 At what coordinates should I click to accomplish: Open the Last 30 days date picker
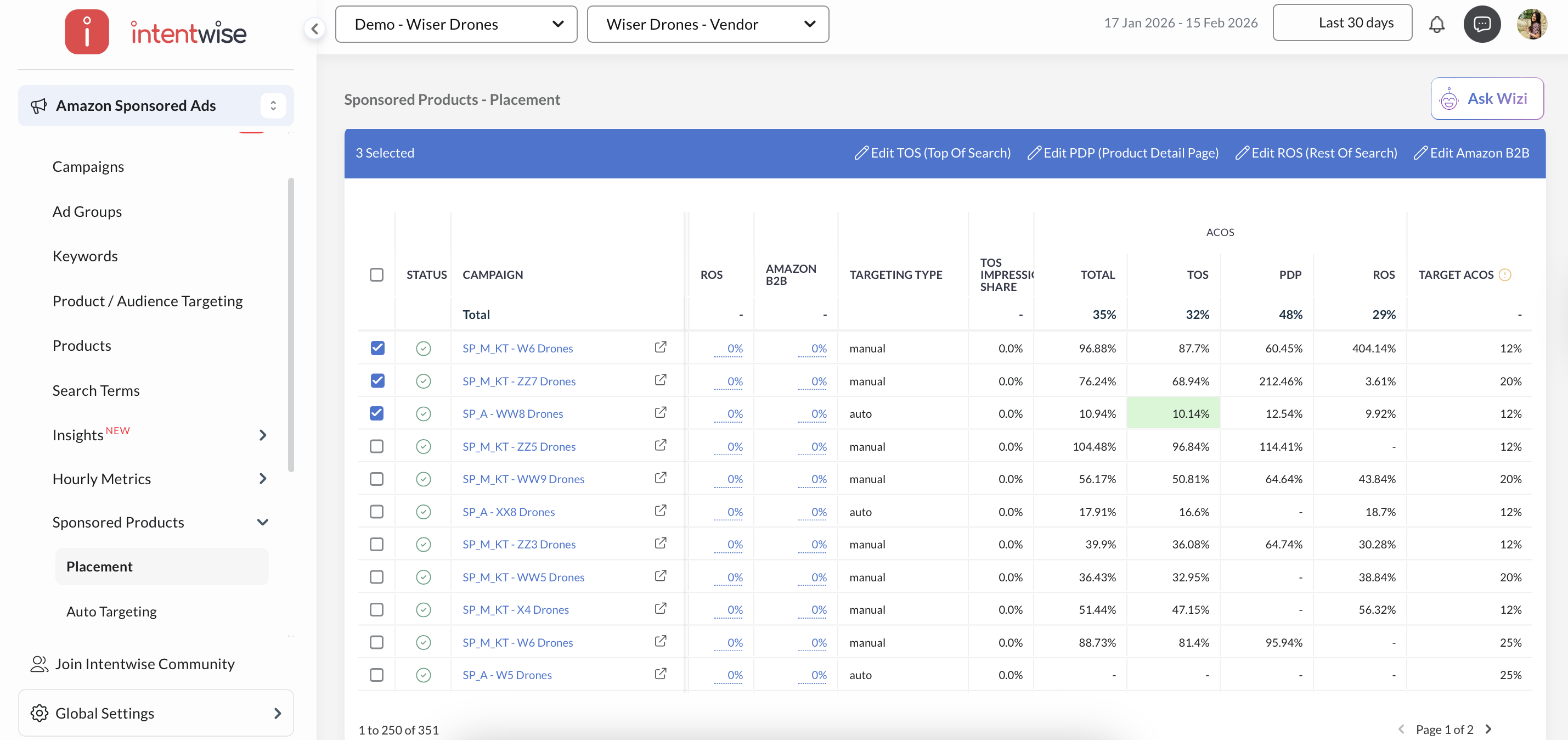1341,23
